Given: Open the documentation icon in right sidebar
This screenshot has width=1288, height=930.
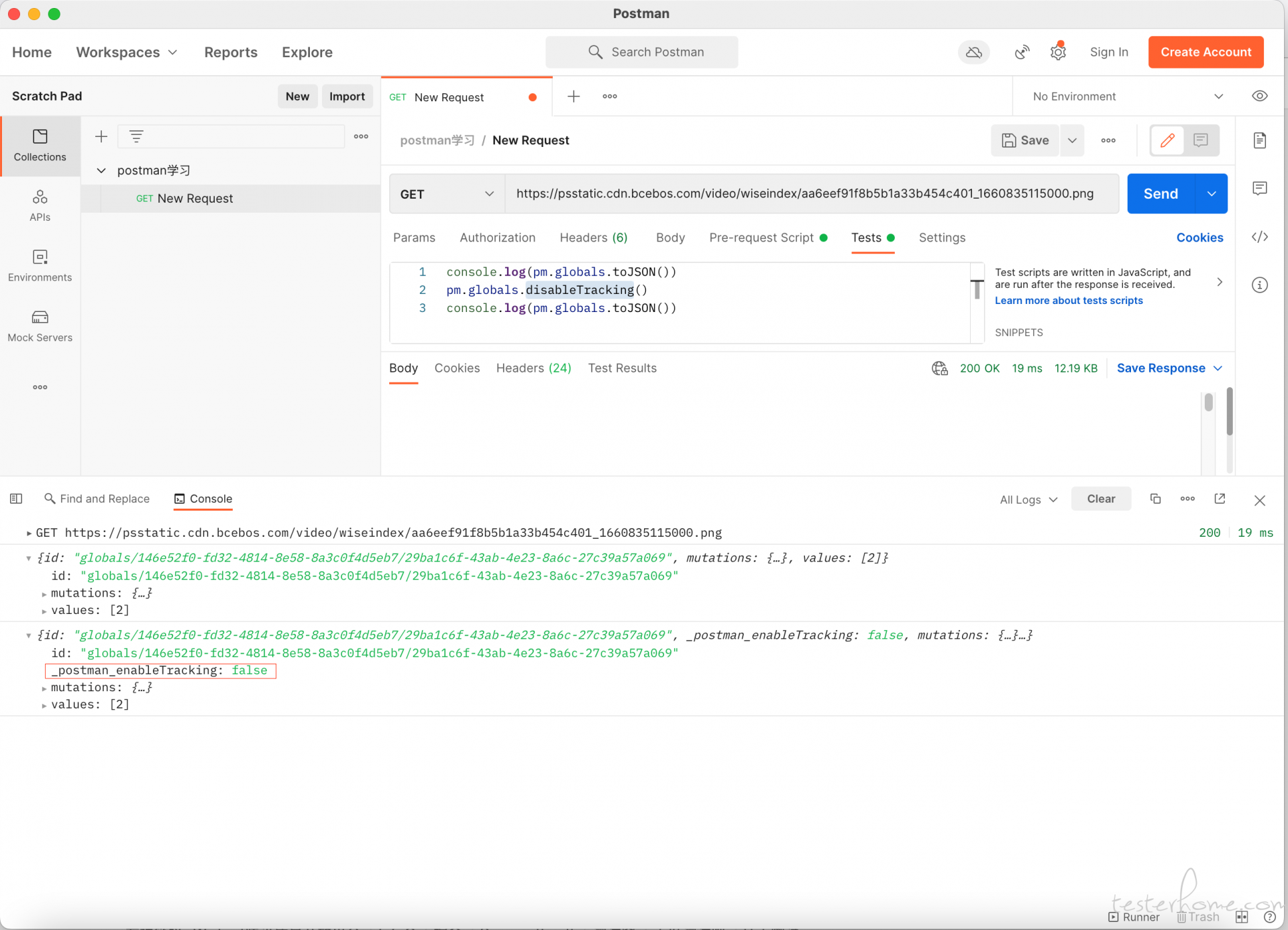Looking at the screenshot, I should pyautogui.click(x=1260, y=140).
